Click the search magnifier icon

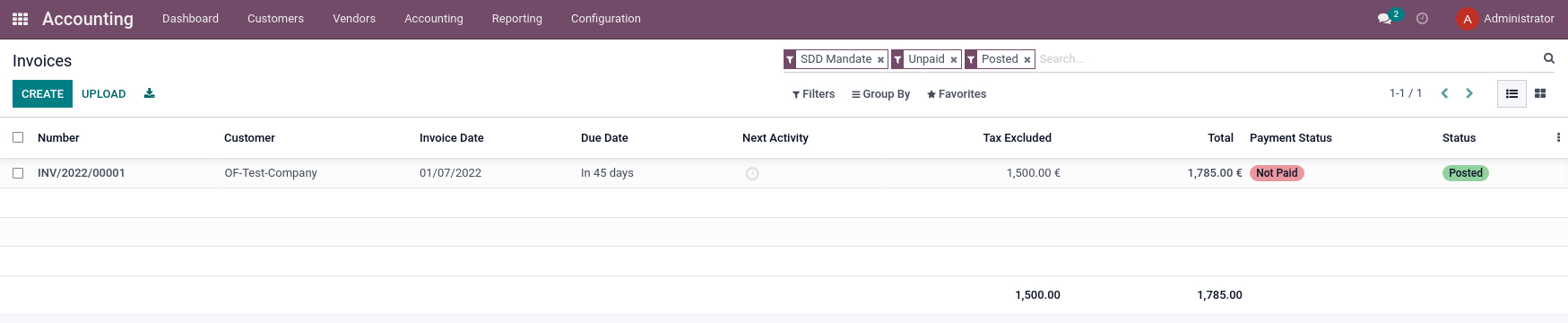tap(1548, 58)
